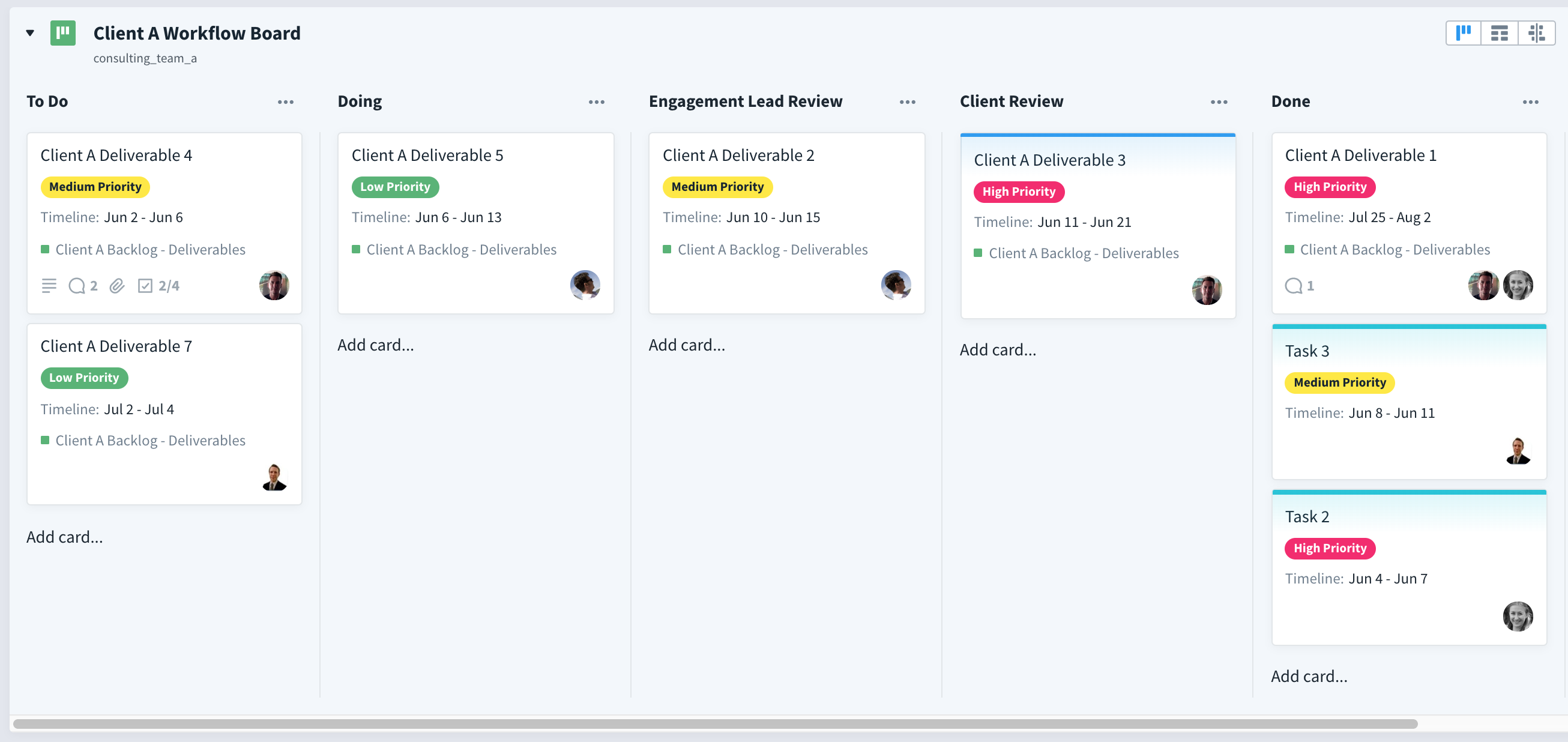Toggle the Low Priority label on Deliverable 7
The height and width of the screenshot is (742, 1568).
(84, 378)
